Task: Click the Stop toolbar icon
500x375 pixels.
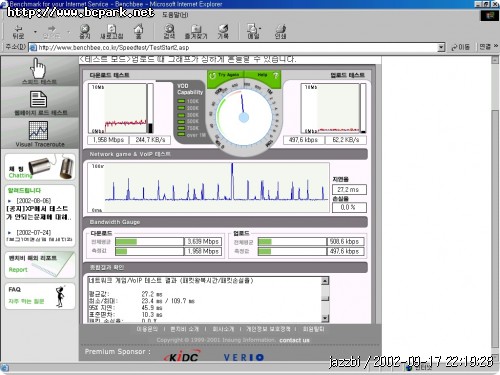Action: pos(85,31)
